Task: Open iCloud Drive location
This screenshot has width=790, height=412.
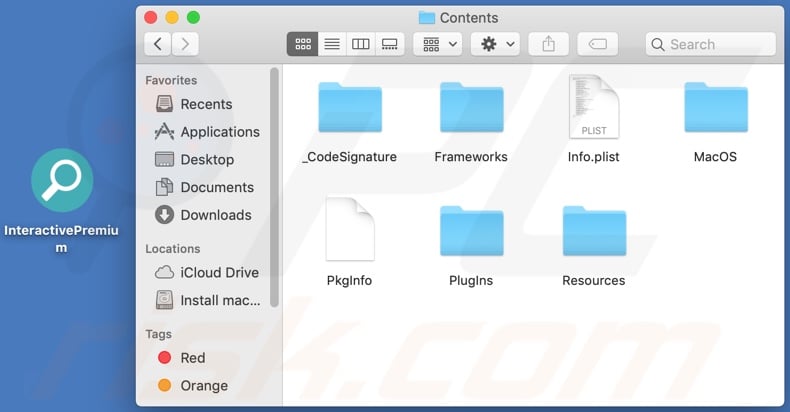Action: [207, 272]
